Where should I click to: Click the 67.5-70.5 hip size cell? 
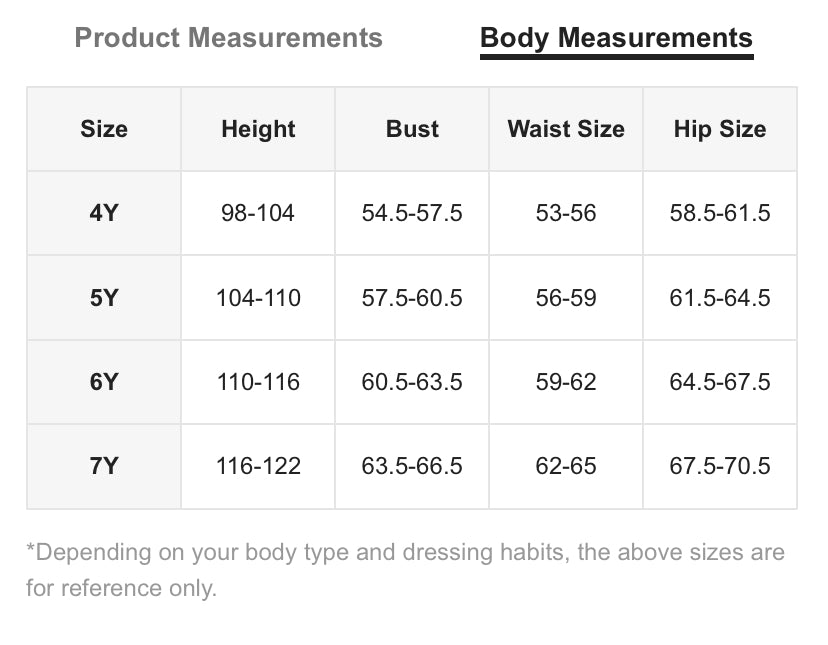pos(720,466)
